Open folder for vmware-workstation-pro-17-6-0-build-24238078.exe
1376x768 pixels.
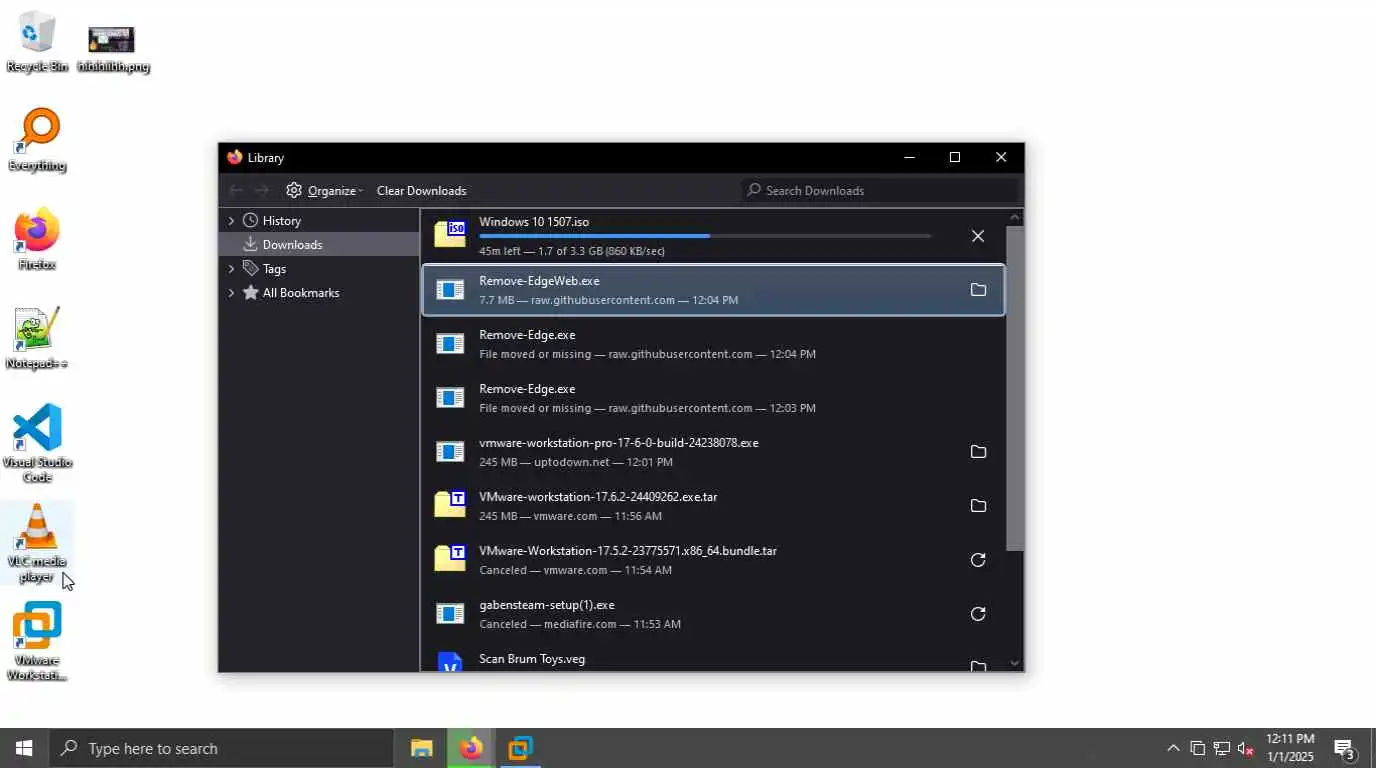point(978,452)
